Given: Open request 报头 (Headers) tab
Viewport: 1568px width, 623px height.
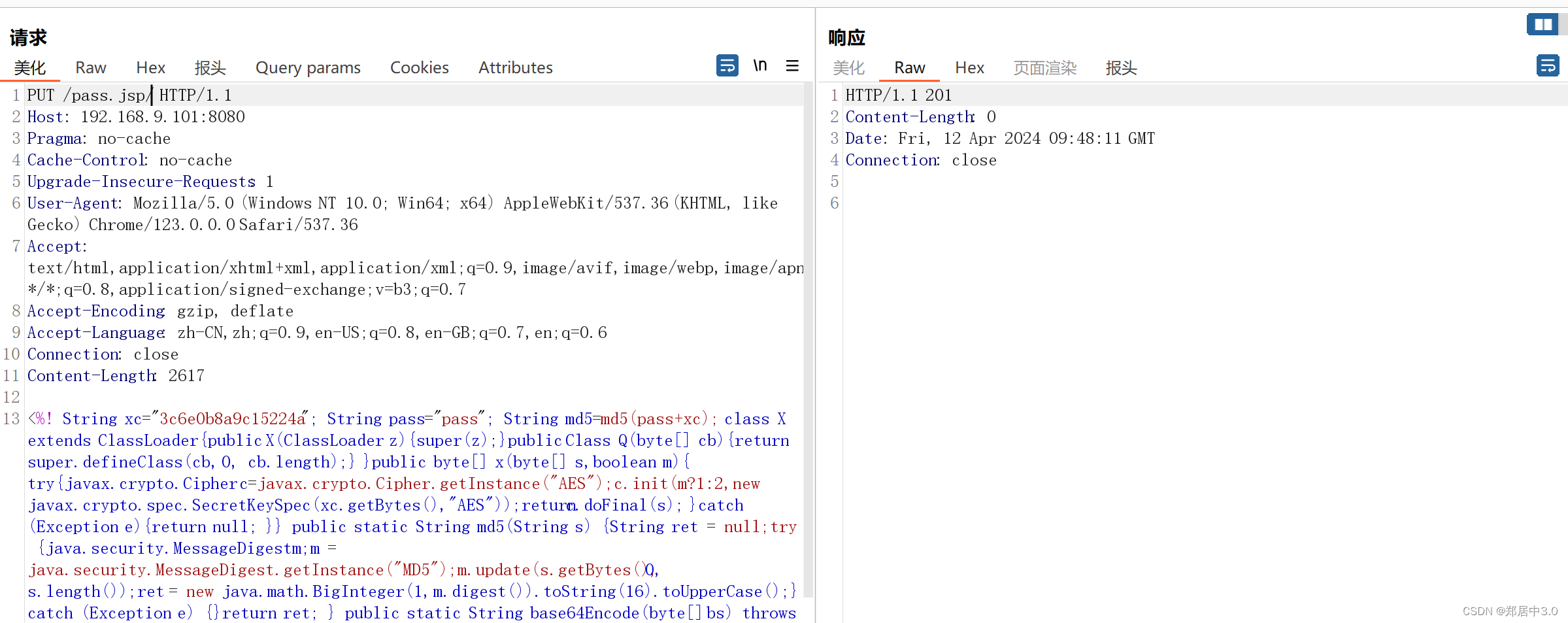Looking at the screenshot, I should tap(210, 67).
